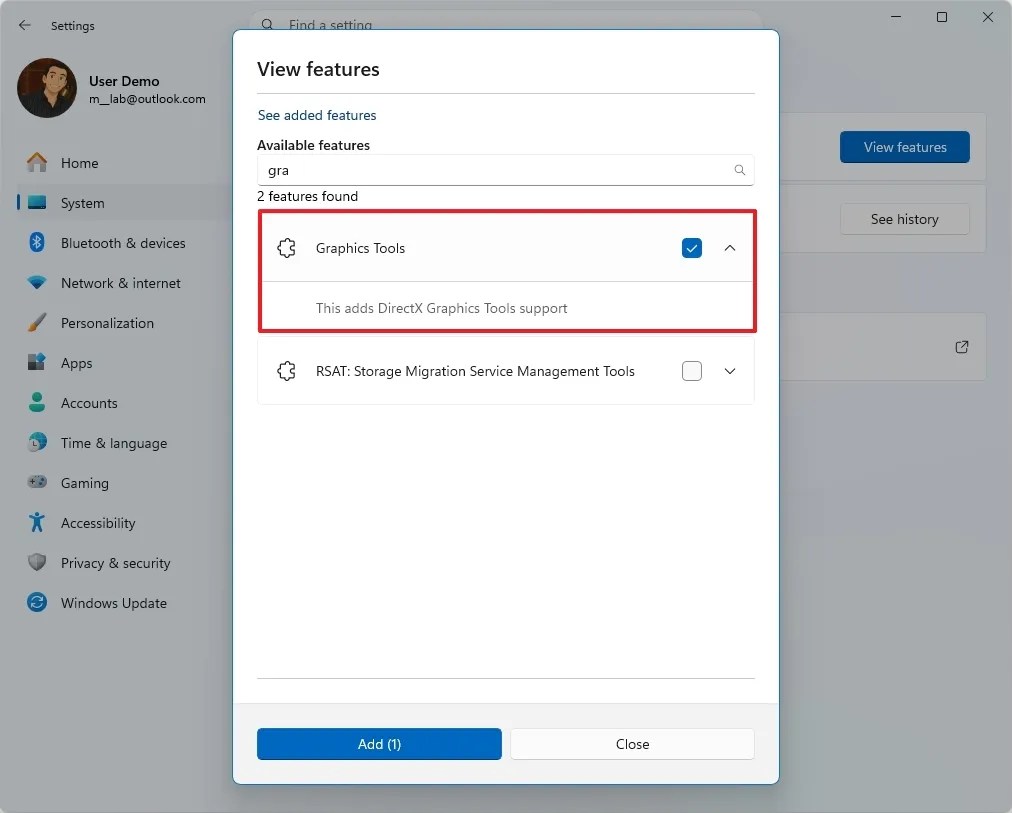Image resolution: width=1012 pixels, height=813 pixels.
Task: Open Accessibility settings
Action: tap(98, 522)
